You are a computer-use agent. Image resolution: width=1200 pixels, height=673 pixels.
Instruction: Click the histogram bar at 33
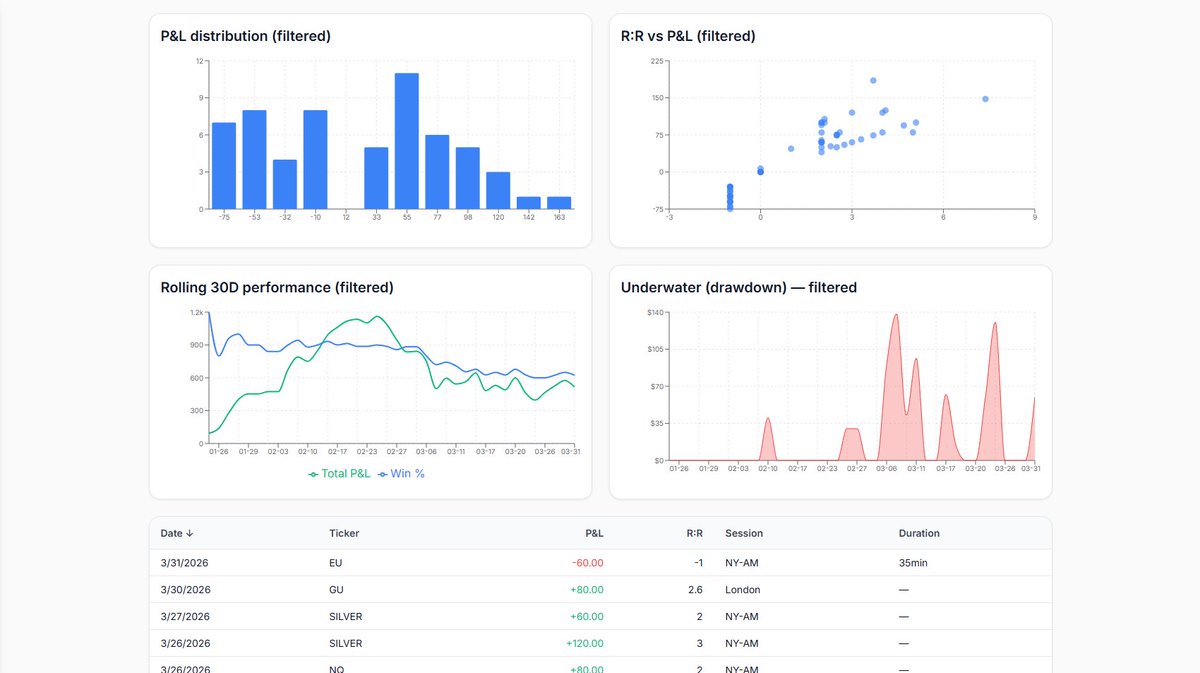point(376,178)
